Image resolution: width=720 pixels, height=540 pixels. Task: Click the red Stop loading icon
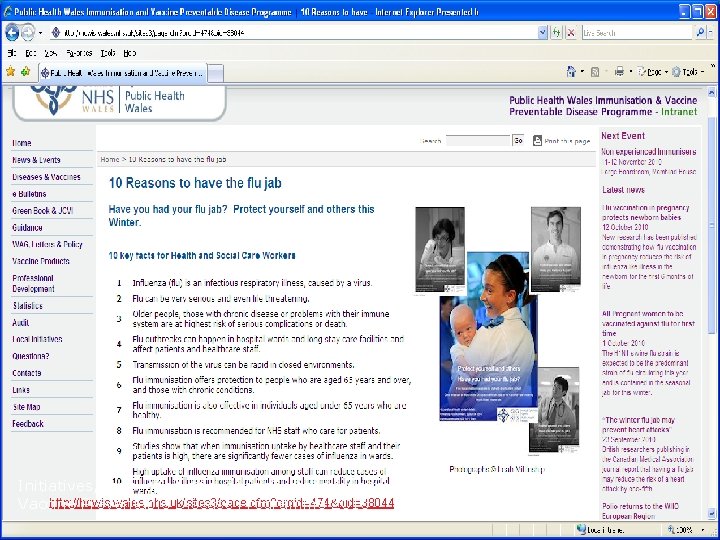tap(571, 33)
